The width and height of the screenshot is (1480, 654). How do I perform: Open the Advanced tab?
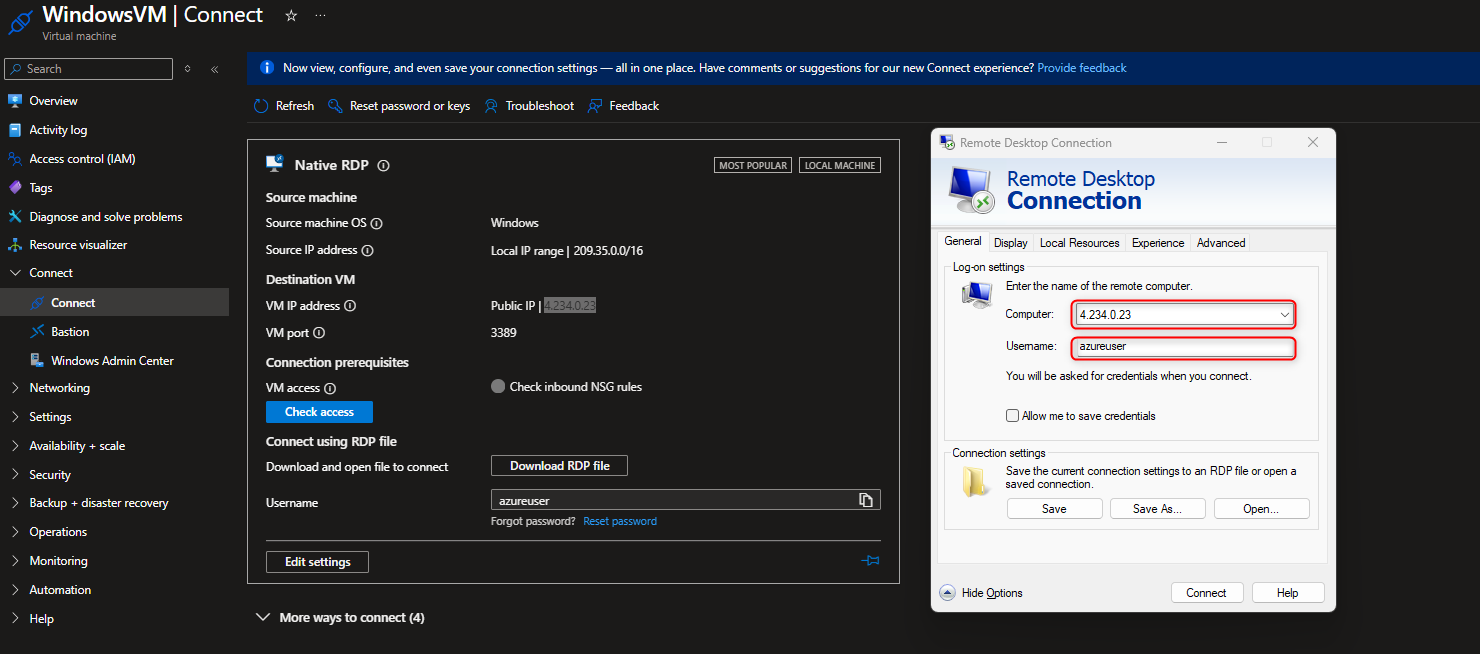click(x=1221, y=243)
